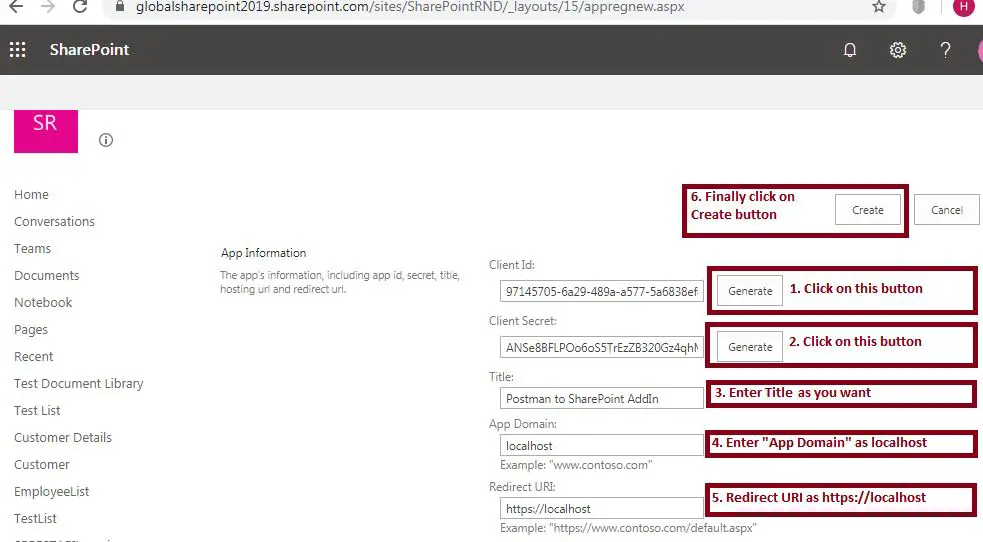Image resolution: width=983 pixels, height=542 pixels.
Task: Open Documents in the left navigation
Action: [x=47, y=275]
